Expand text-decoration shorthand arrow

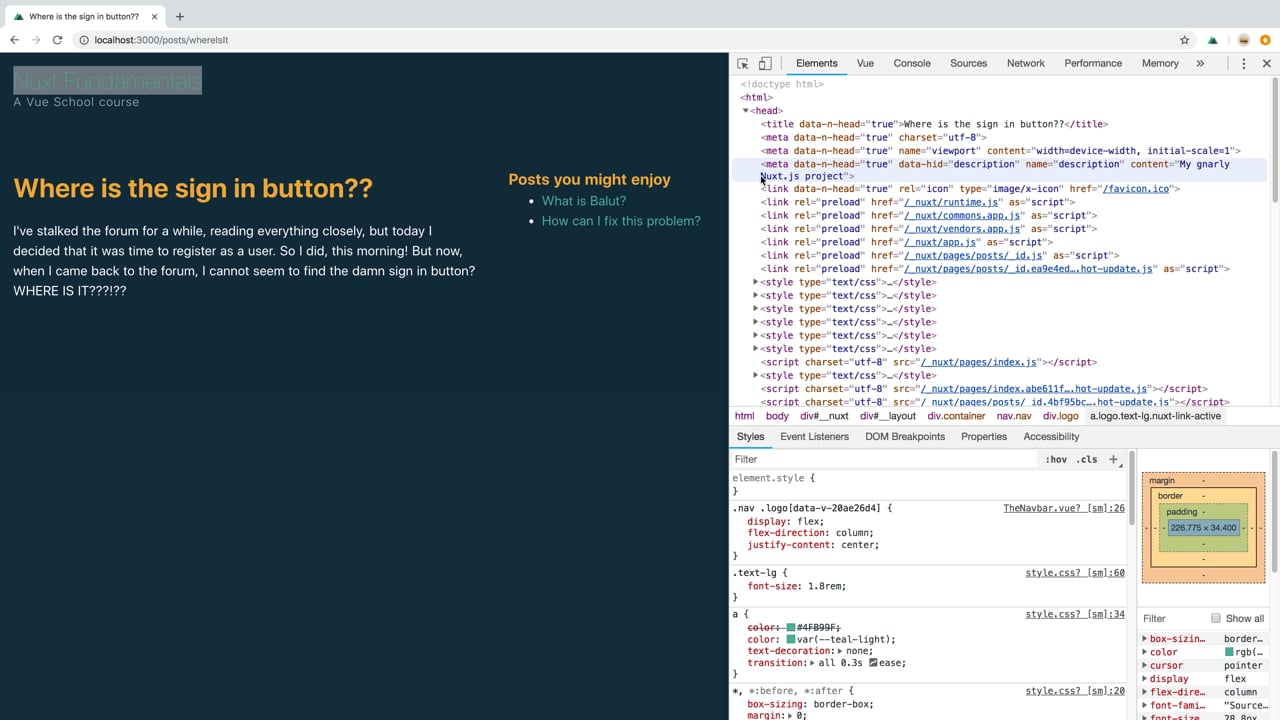pyautogui.click(x=841, y=651)
